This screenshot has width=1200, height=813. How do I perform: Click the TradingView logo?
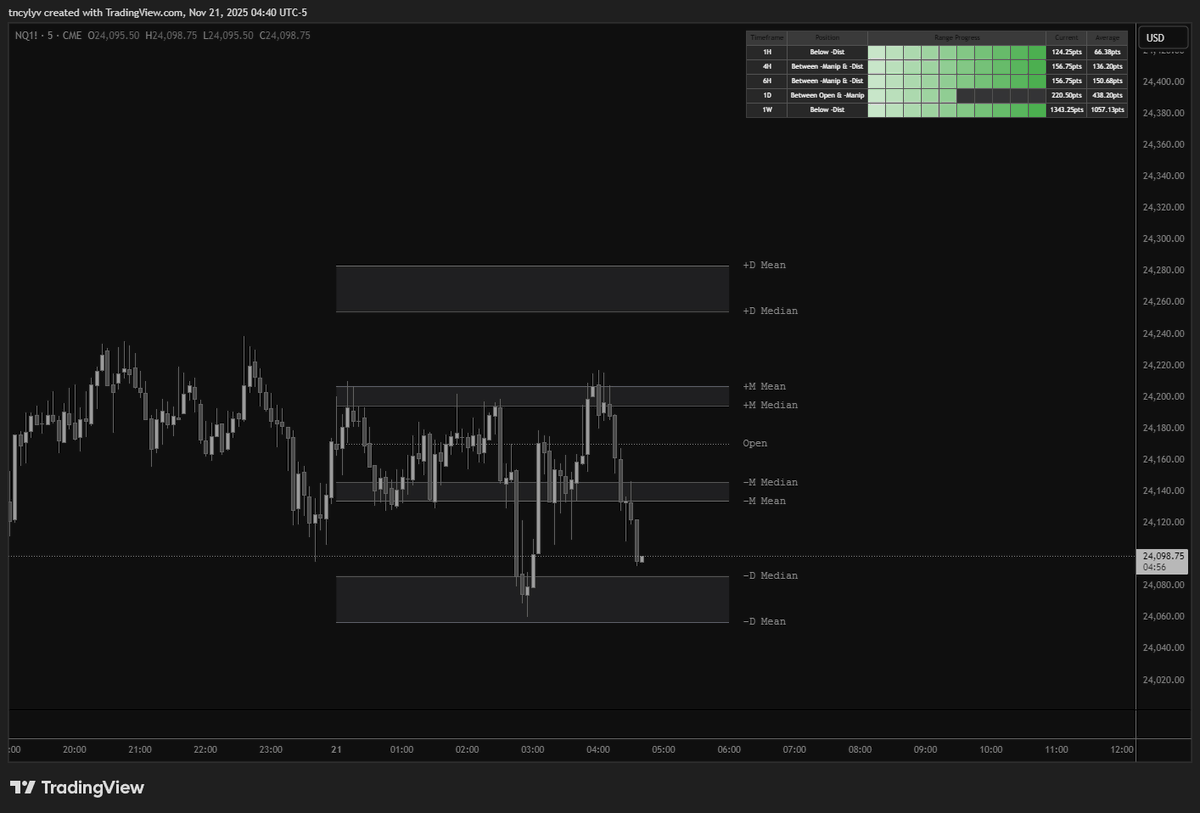pyautogui.click(x=77, y=788)
